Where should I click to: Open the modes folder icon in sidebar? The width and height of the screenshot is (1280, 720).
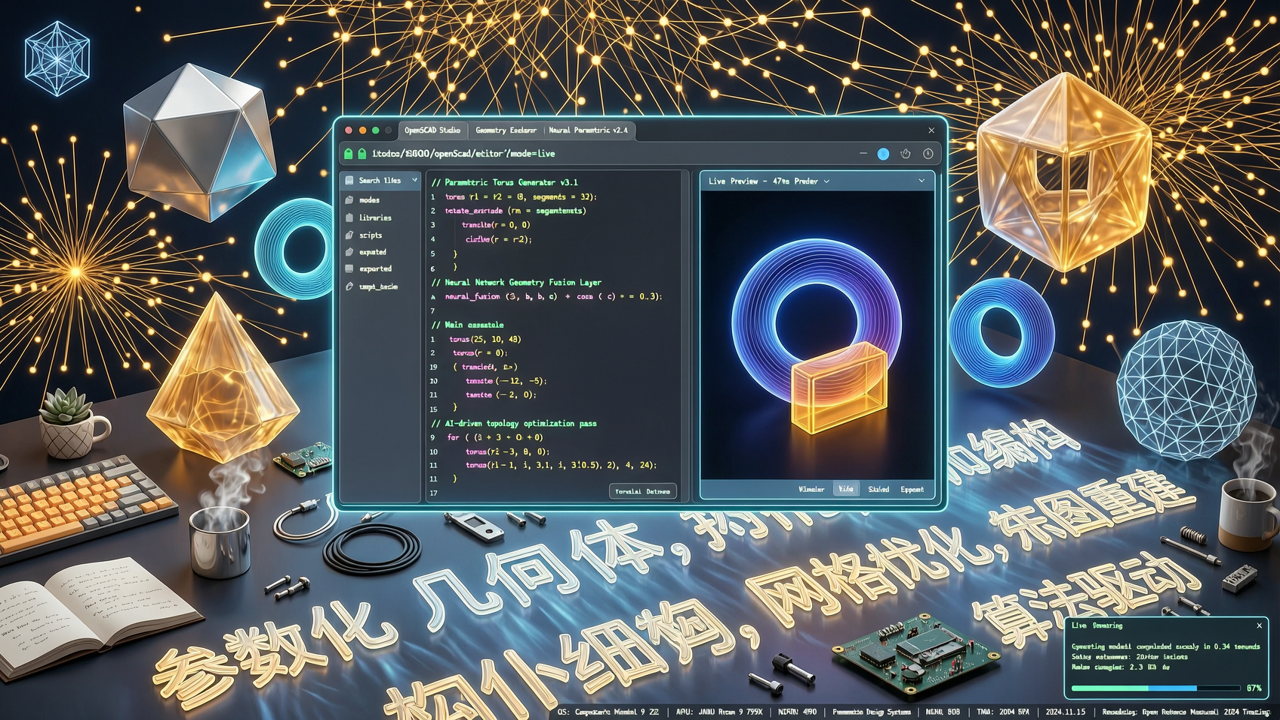(x=348, y=200)
